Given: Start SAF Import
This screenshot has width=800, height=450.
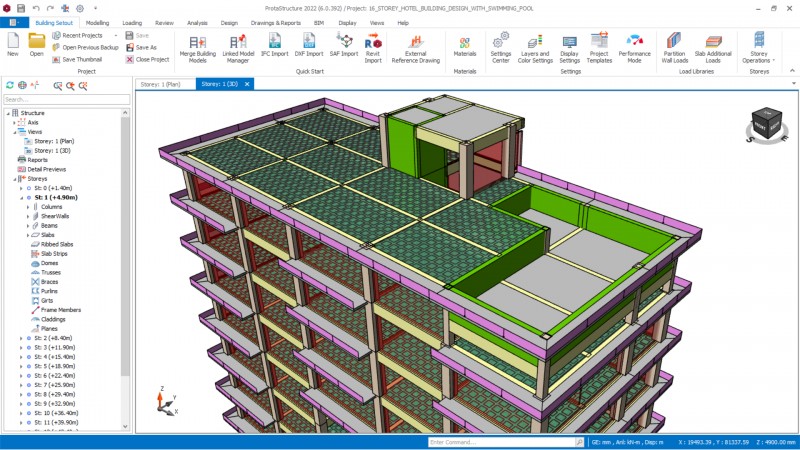Looking at the screenshot, I should click(344, 45).
